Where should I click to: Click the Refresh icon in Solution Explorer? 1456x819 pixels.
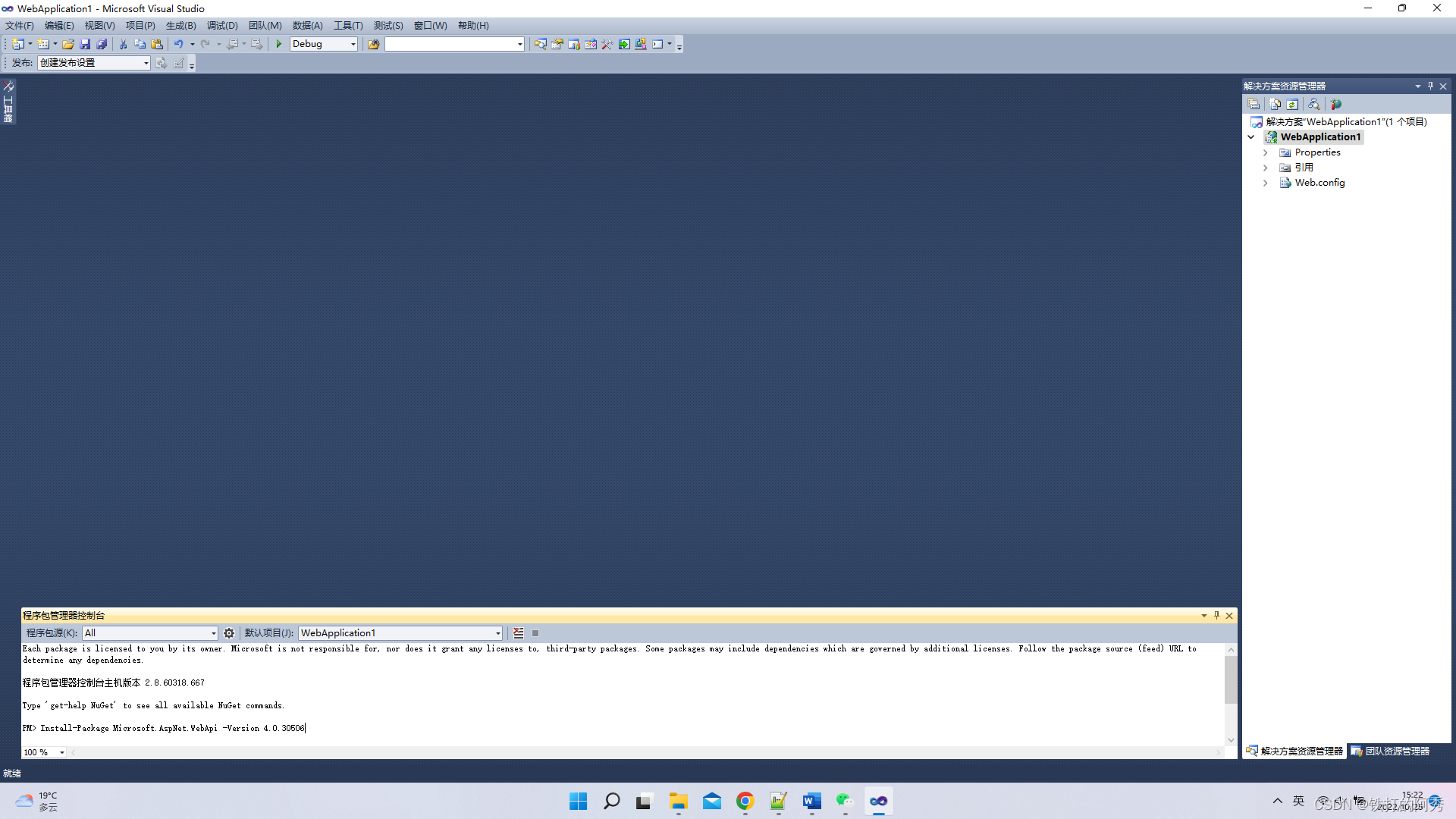1293,104
